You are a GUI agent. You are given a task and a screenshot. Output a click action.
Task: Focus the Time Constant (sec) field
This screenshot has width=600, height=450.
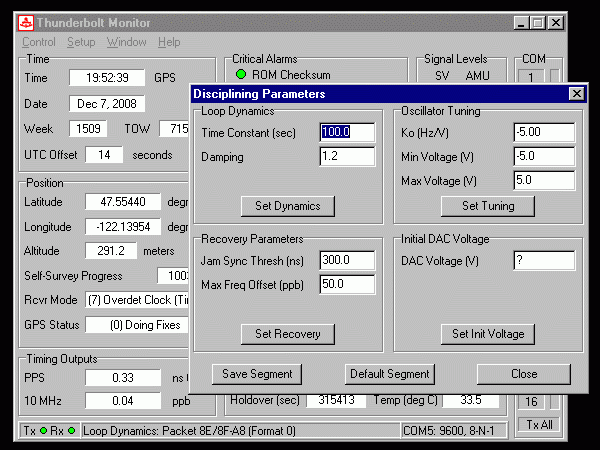tap(347, 132)
